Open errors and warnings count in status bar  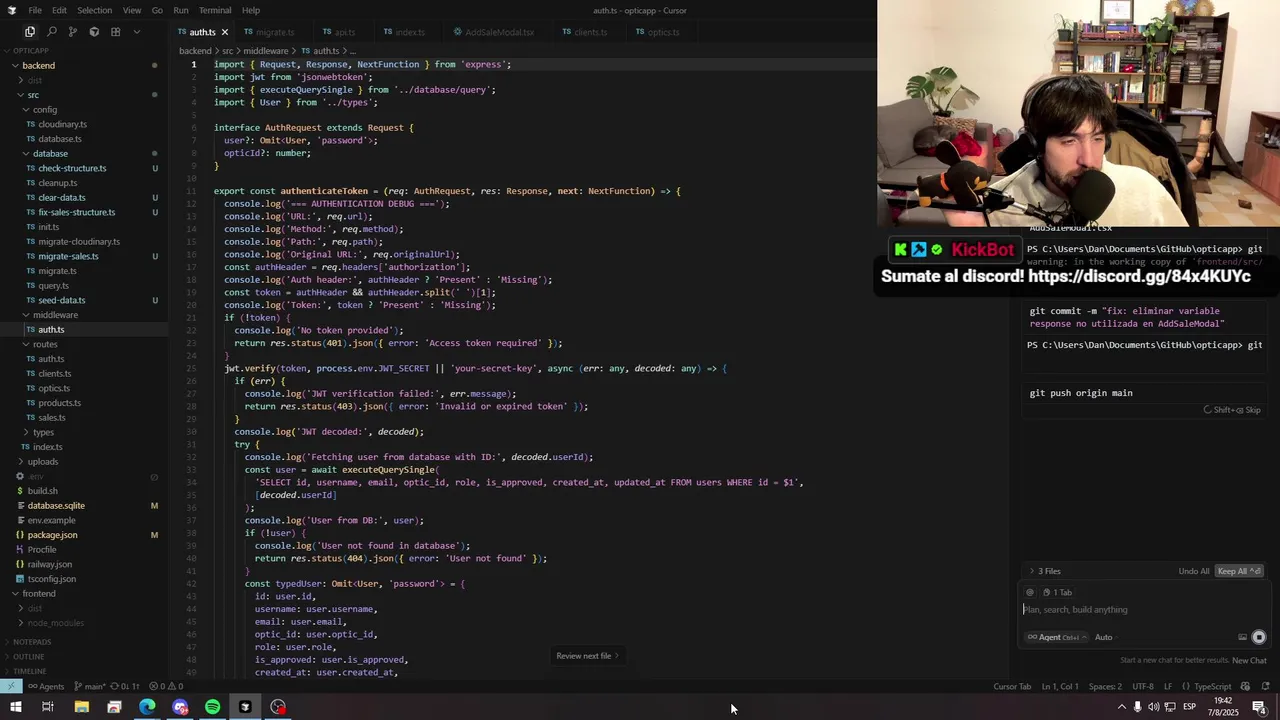point(166,686)
